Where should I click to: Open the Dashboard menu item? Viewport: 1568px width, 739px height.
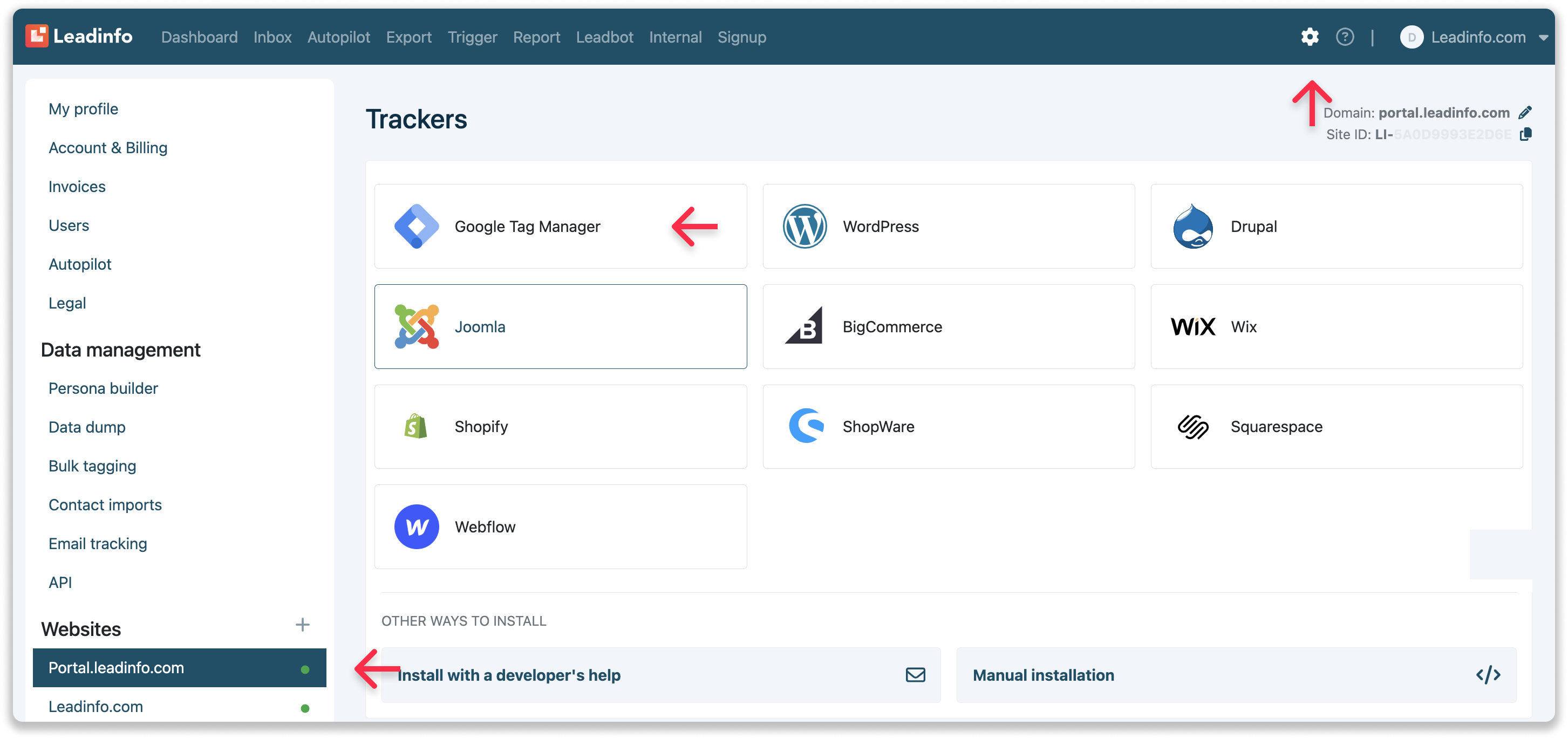click(x=199, y=37)
